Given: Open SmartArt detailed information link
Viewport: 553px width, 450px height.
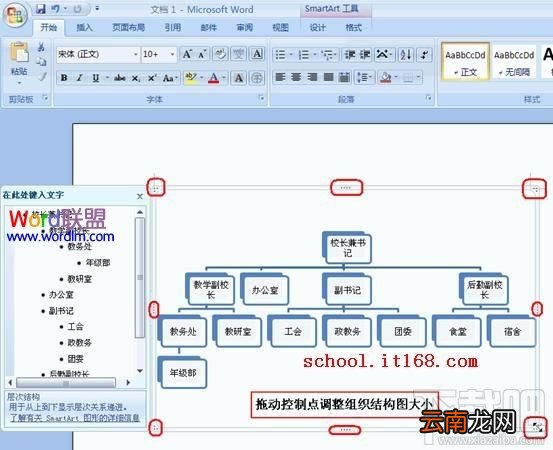Looking at the screenshot, I should click(74, 418).
